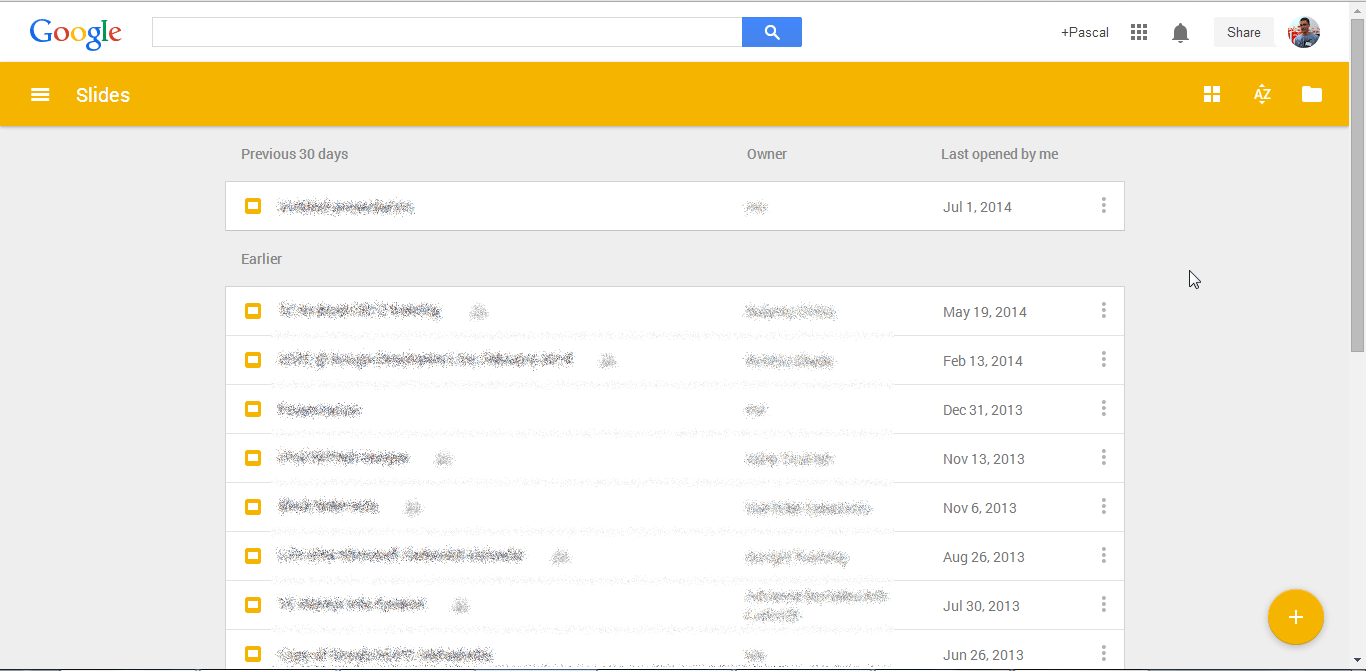Click the Google logo

click(x=75, y=33)
